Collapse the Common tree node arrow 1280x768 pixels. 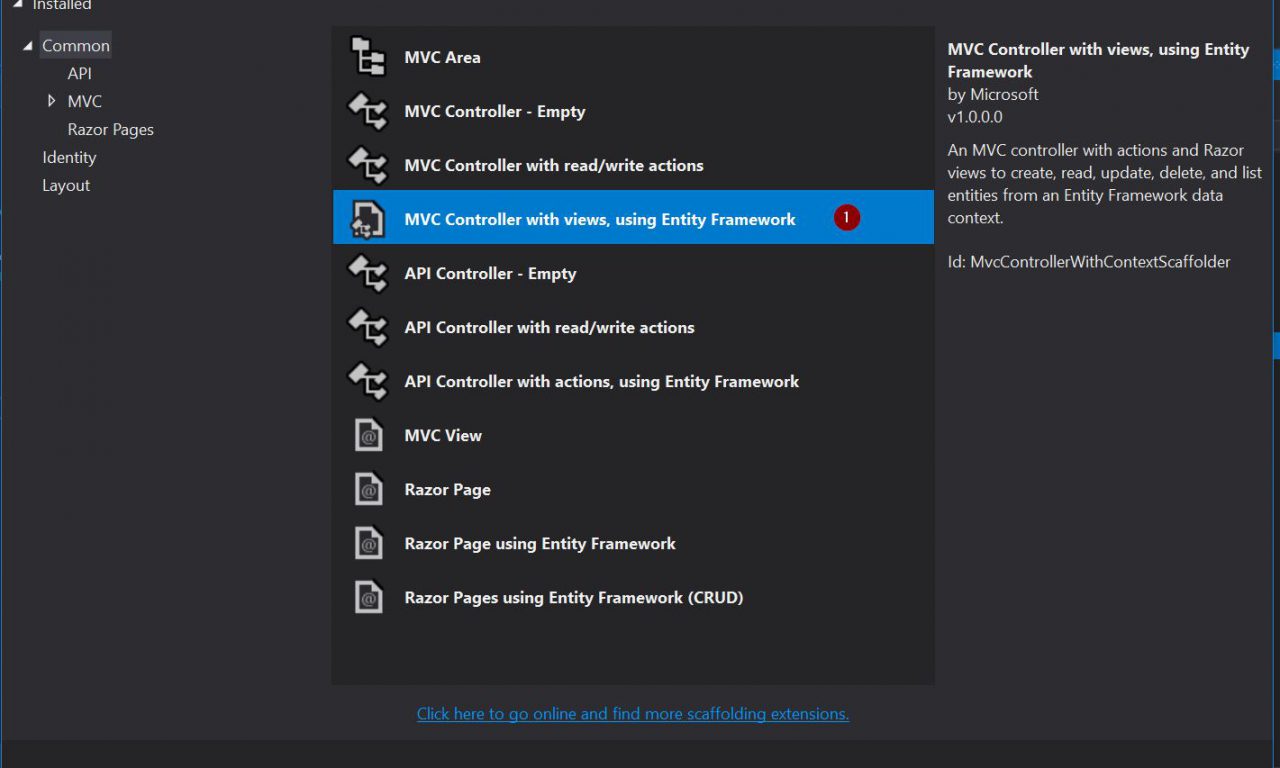point(28,46)
